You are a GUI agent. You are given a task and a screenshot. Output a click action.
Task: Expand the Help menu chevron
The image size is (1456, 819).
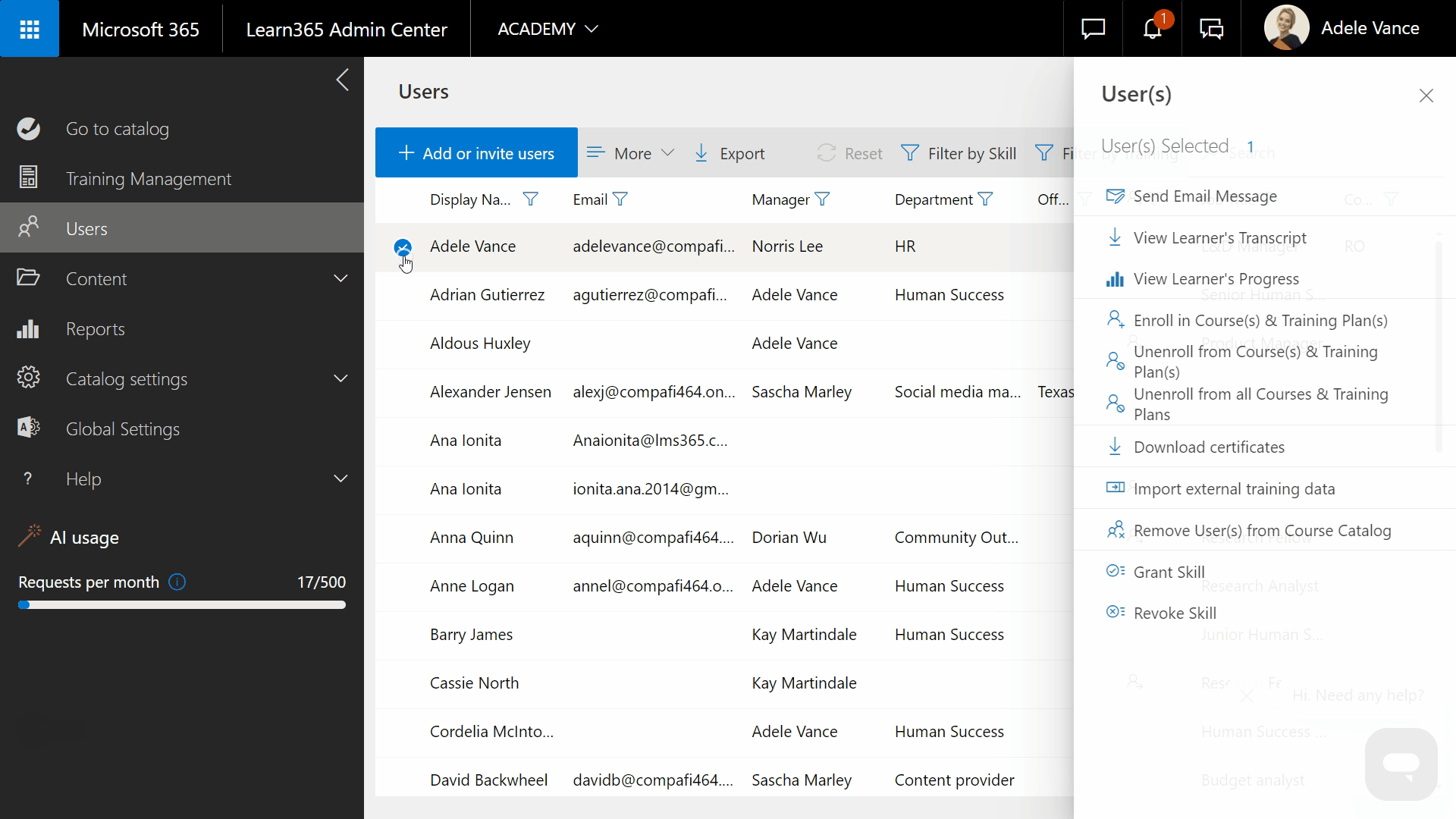(x=341, y=479)
